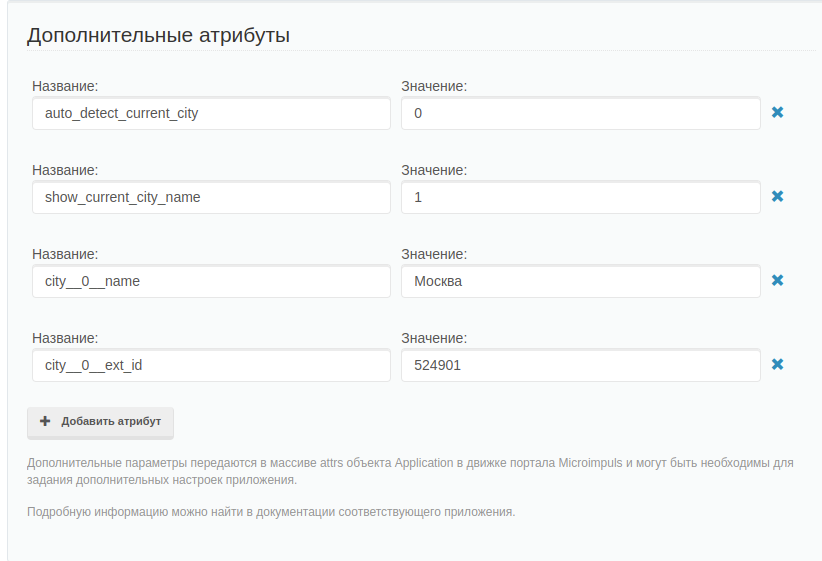Viewport: 822px width, 561px height.
Task: Click the plus icon beside Добавить атрибут
Action: (x=45, y=421)
